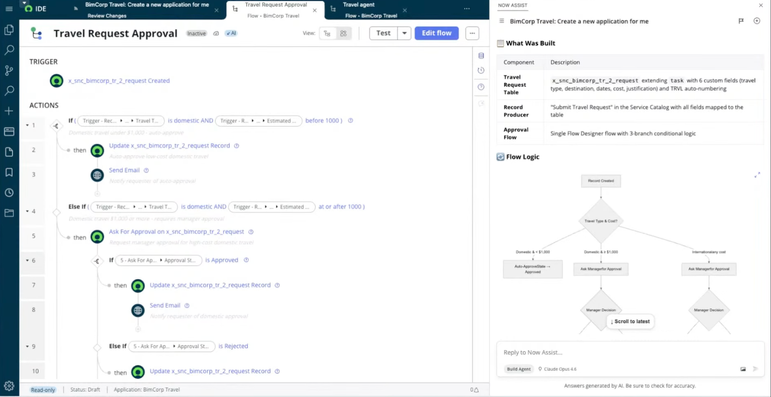Screen dimensions: 771x397
Task: Click the Send Email icon at step 8
Action: coord(138,310)
